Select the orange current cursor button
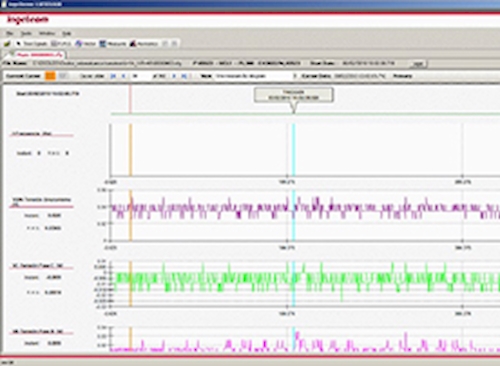This screenshot has height=366, width=500. 50,76
